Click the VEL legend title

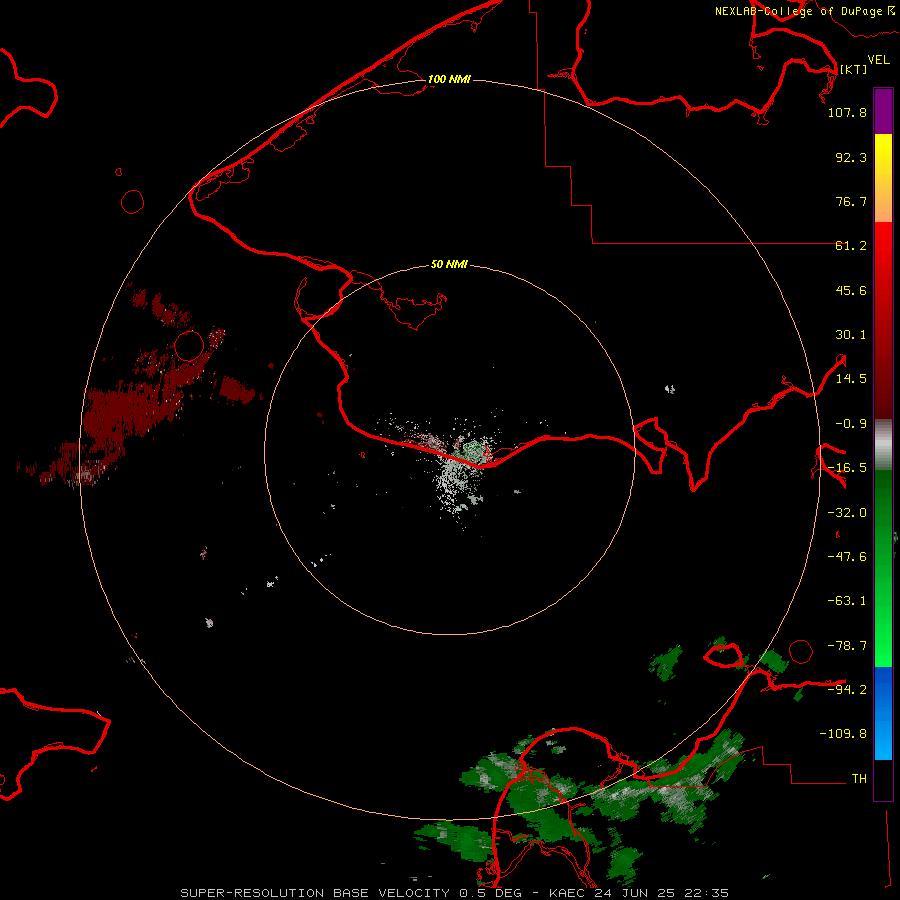[x=879, y=60]
